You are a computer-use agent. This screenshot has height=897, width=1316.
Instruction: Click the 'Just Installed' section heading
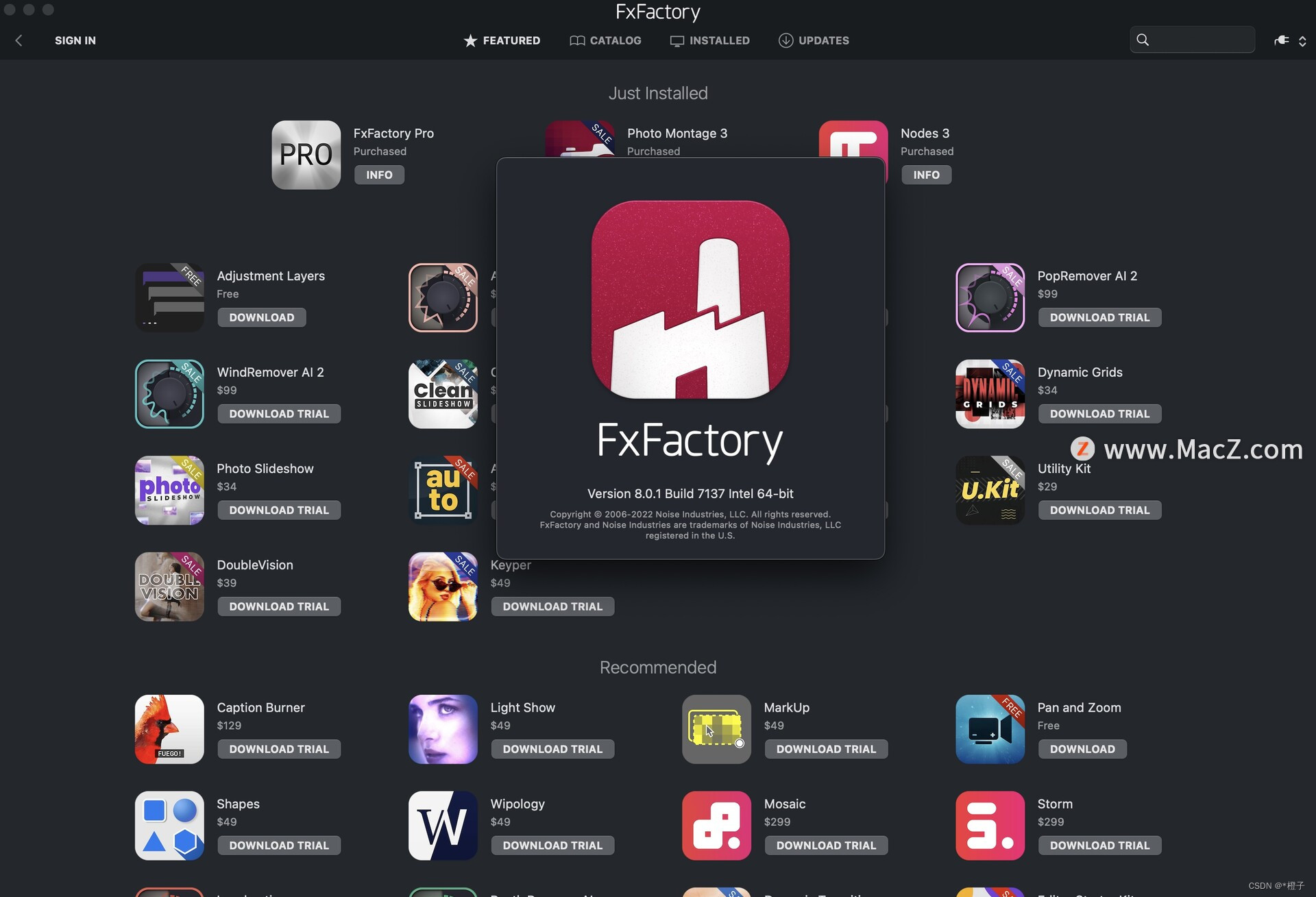tap(658, 93)
